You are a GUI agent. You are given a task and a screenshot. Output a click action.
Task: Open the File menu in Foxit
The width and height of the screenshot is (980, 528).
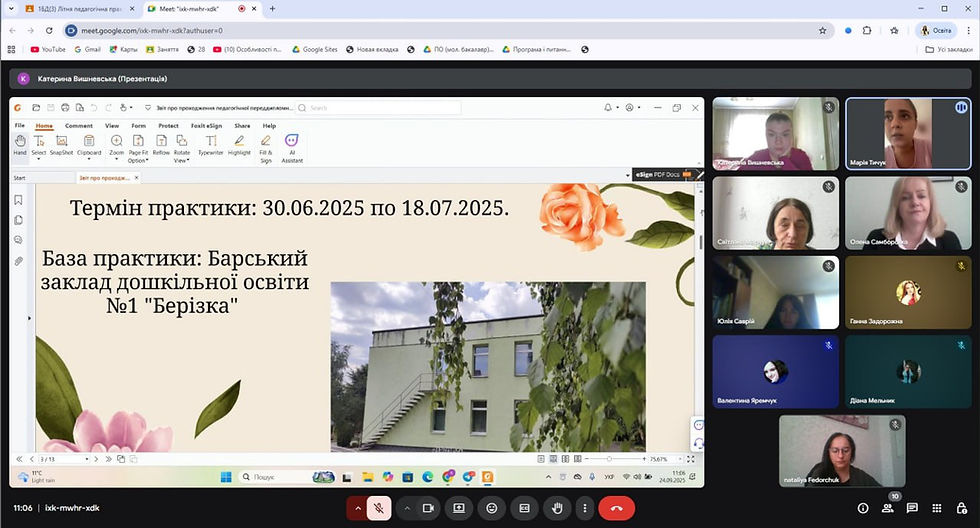click(19, 126)
